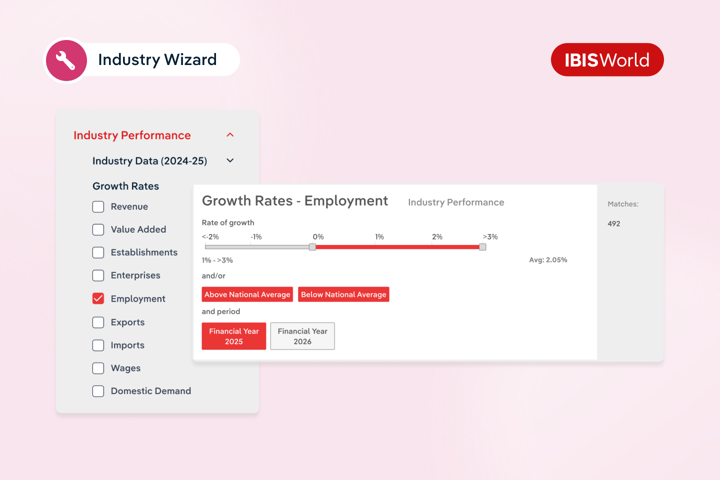Viewport: 720px width, 480px height.
Task: Collapse the Industry Performance section
Action: (x=230, y=135)
